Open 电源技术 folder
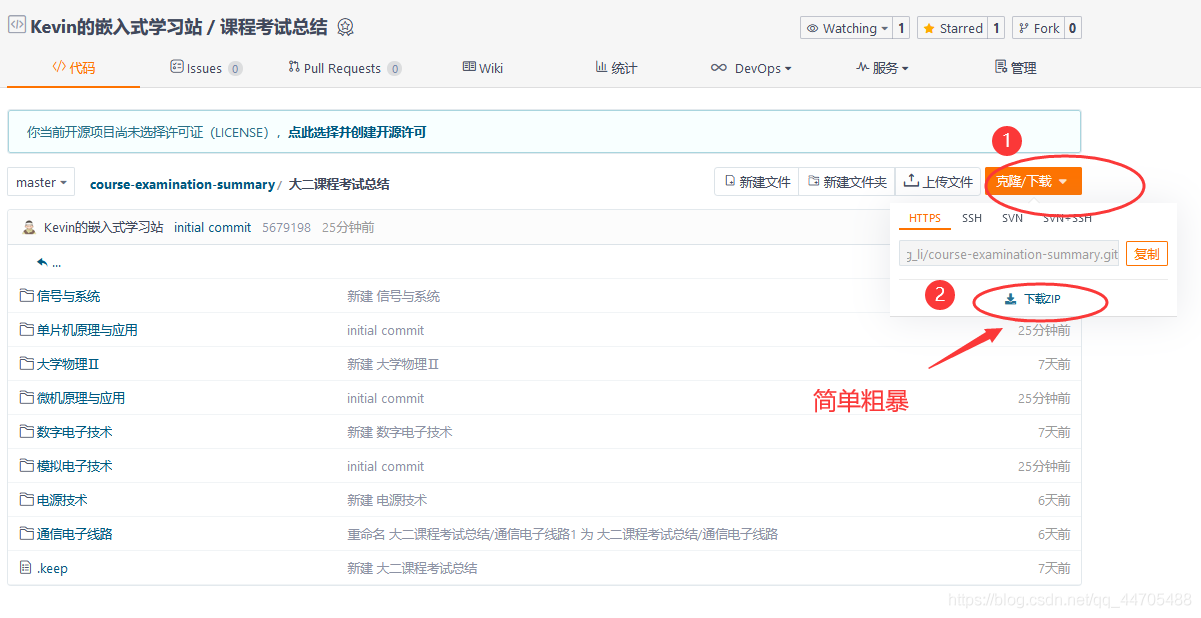 click(62, 500)
